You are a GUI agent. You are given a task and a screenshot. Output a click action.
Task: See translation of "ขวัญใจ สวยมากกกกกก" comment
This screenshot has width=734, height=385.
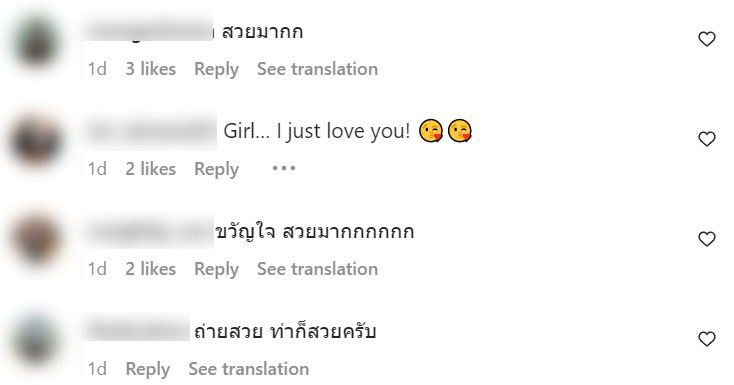coord(317,269)
